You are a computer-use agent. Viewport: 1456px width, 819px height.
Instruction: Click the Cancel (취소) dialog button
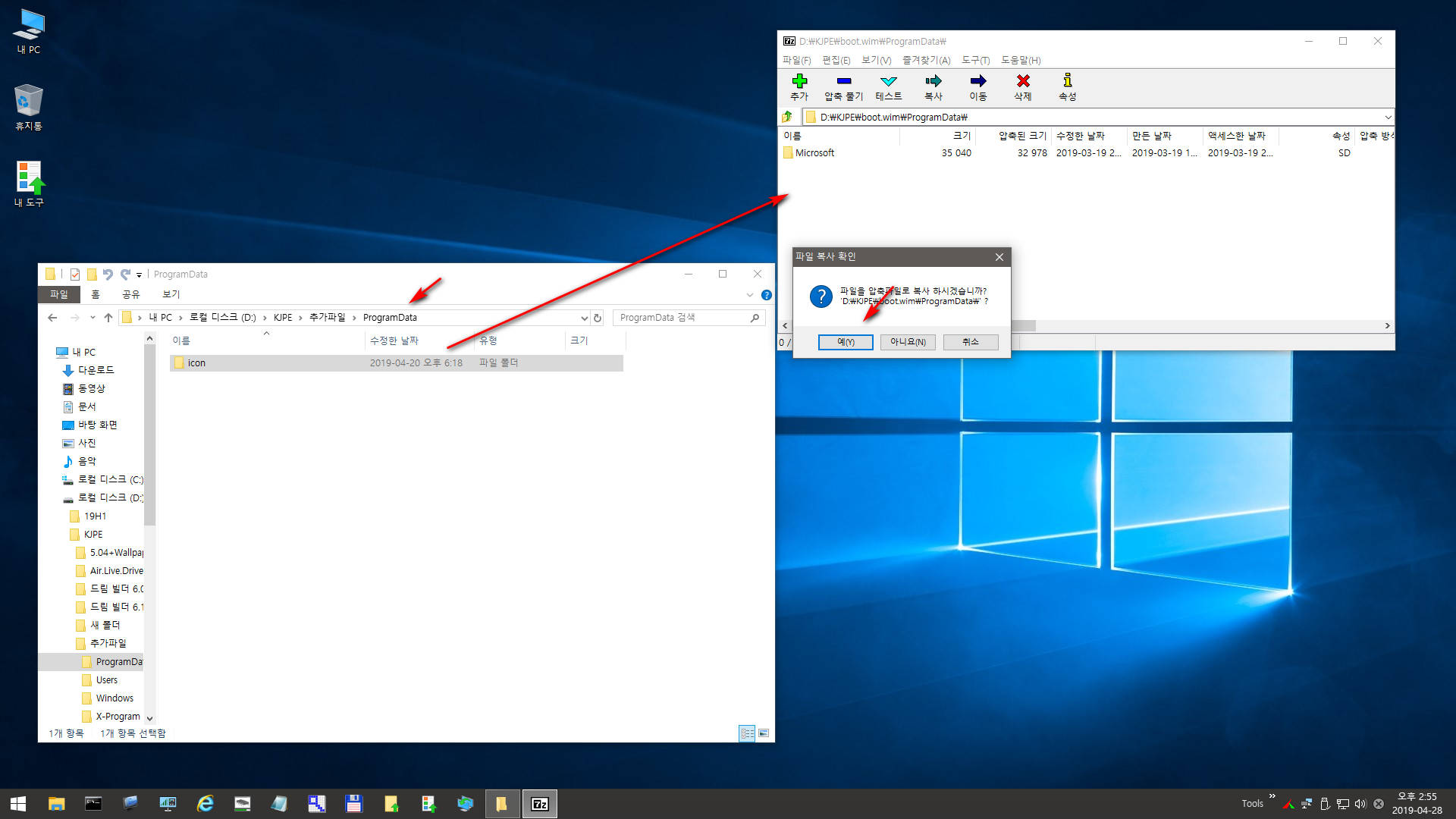coord(971,342)
